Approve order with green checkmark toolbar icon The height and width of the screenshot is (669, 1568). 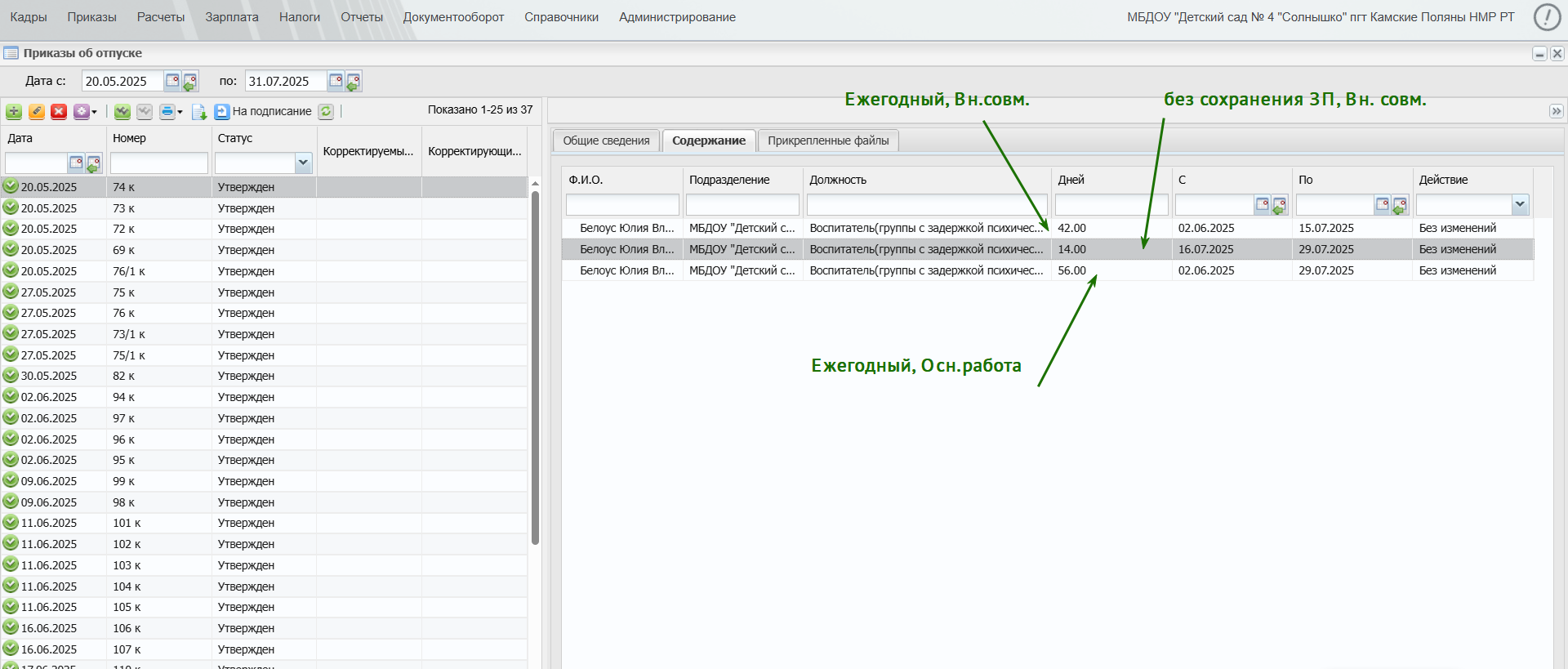[122, 111]
